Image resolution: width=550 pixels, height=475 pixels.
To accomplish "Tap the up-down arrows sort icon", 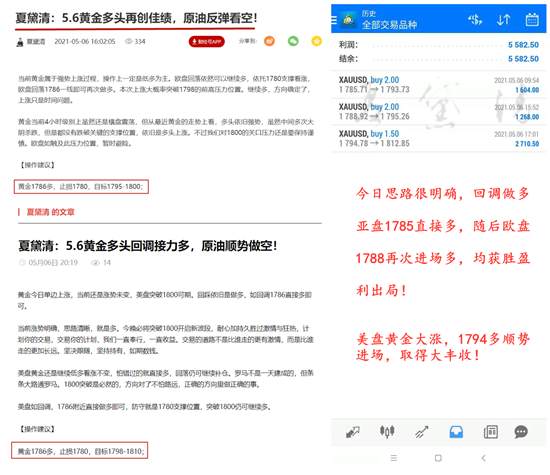I will point(503,20).
